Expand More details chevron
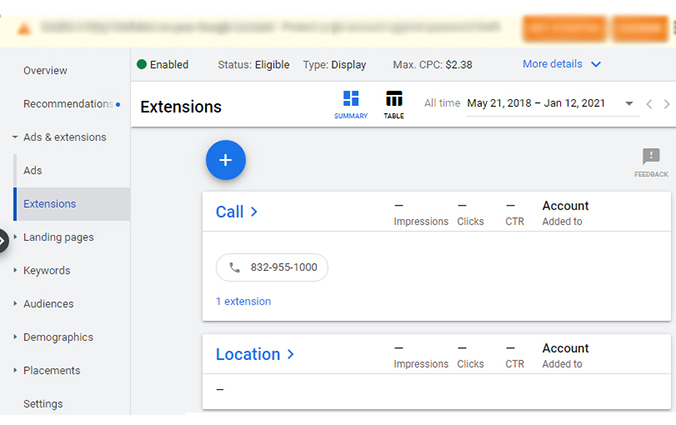Viewport: 676px width, 425px height. (x=596, y=65)
